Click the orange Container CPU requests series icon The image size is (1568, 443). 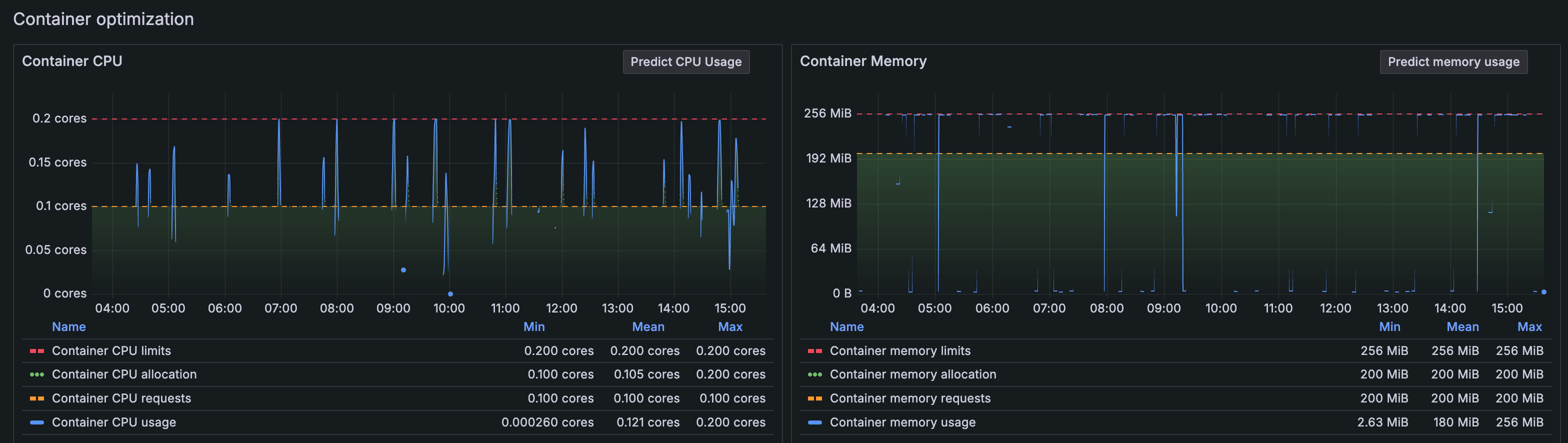click(x=36, y=398)
